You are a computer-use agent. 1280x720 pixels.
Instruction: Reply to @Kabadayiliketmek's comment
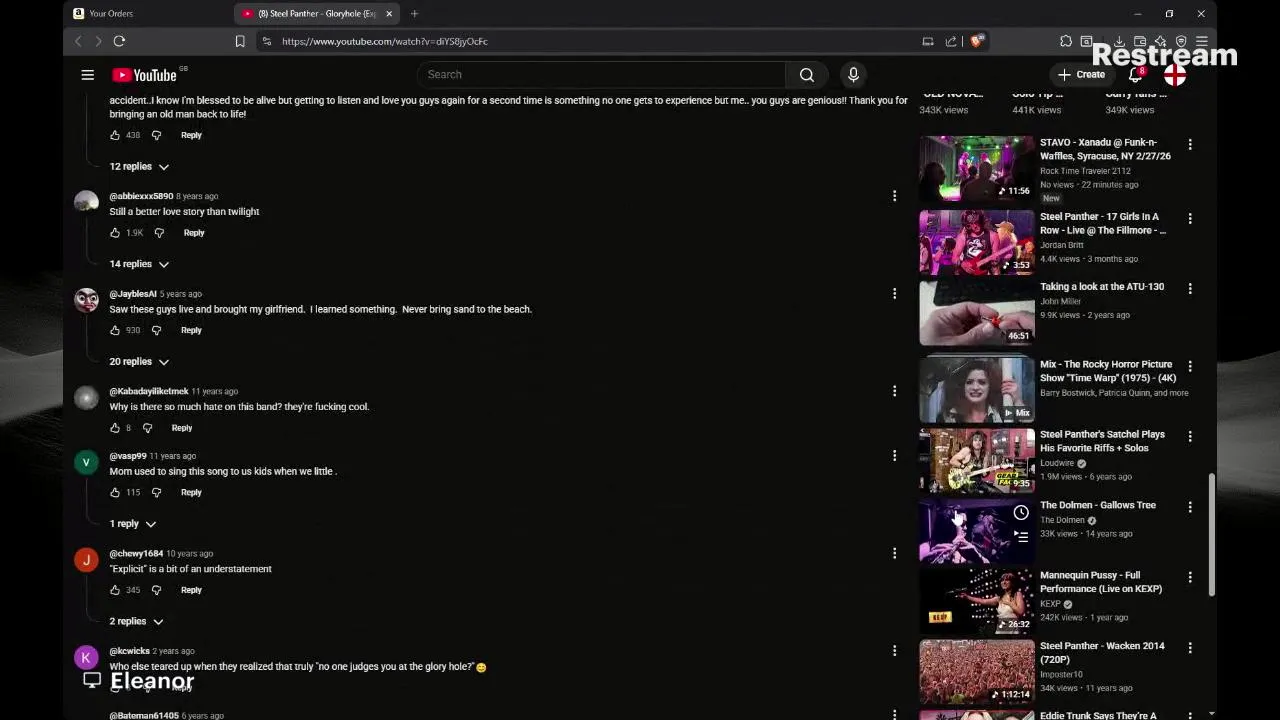pyautogui.click(x=181, y=428)
